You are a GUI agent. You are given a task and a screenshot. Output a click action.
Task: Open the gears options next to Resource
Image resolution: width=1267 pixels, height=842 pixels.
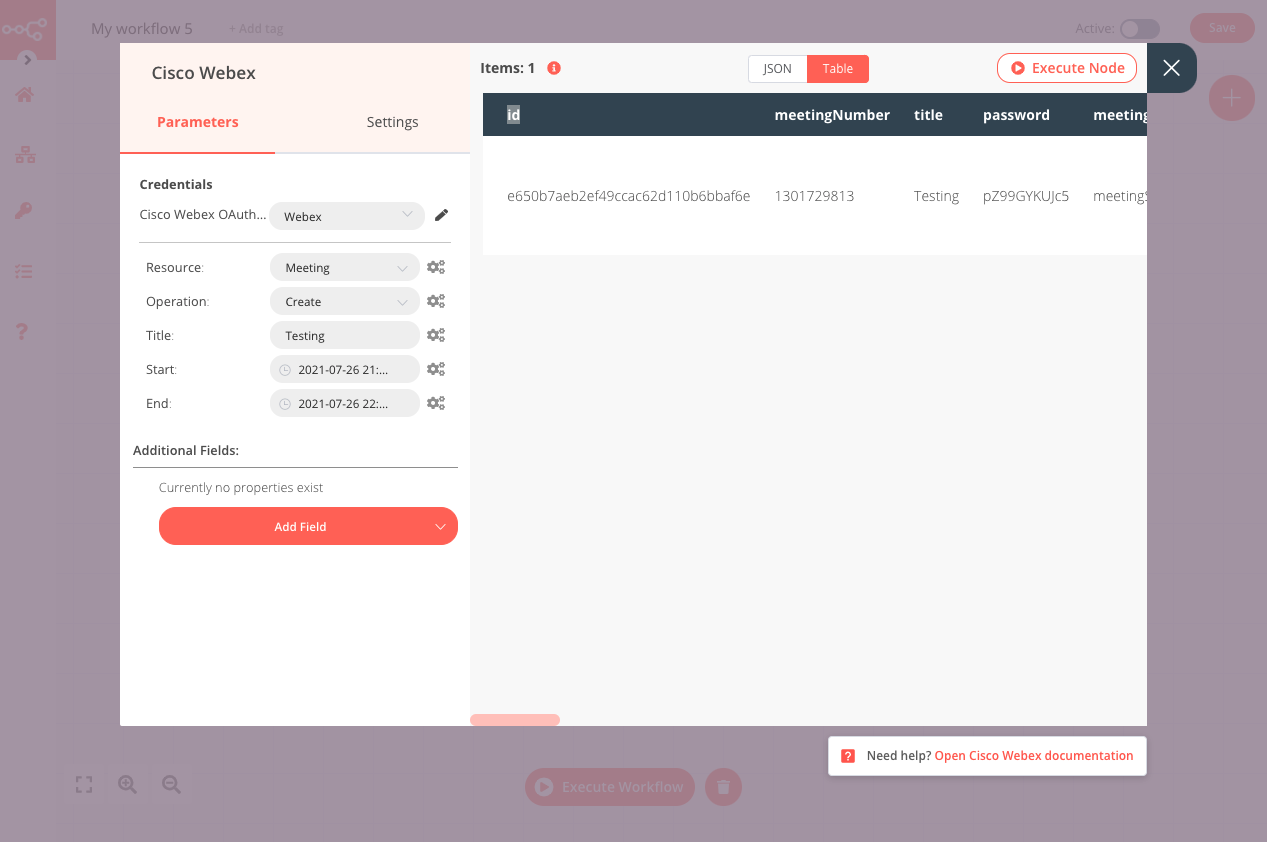[x=435, y=268]
